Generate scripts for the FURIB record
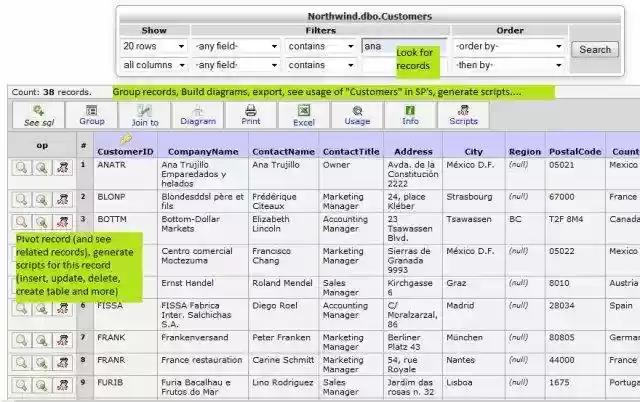This screenshot has width=640, height=402. click(62, 385)
